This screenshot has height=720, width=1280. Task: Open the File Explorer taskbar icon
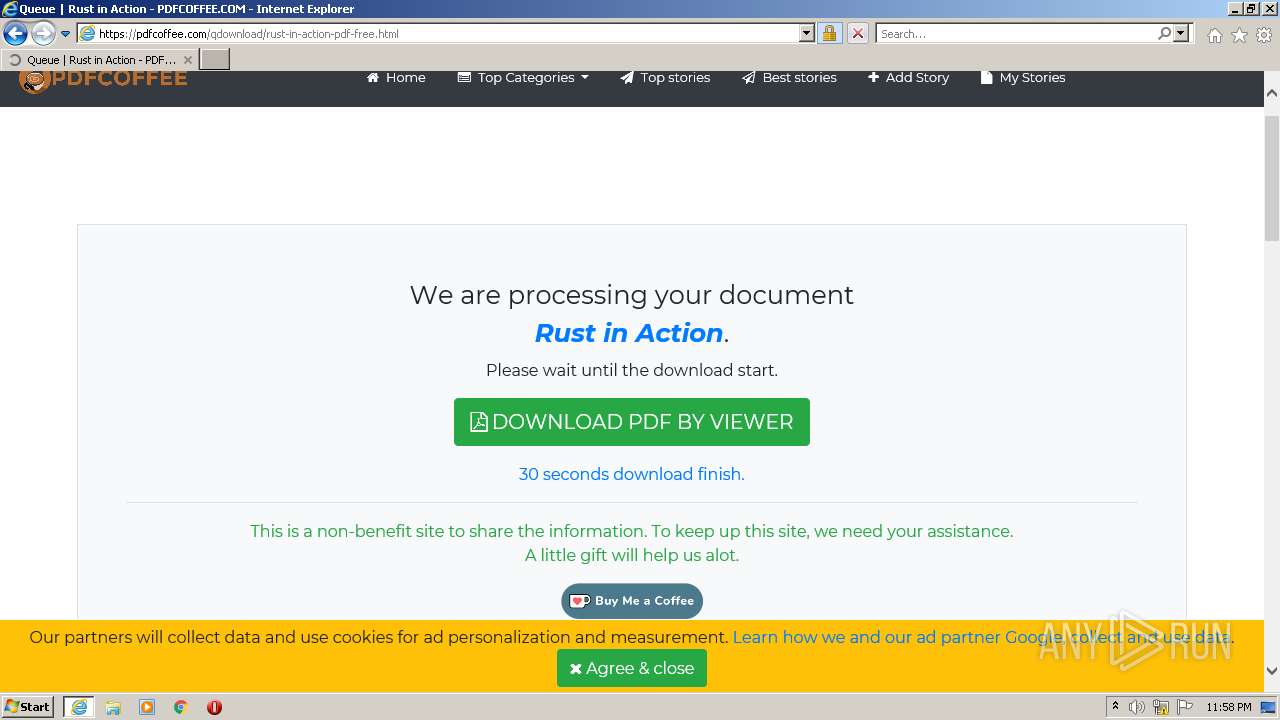coord(113,707)
